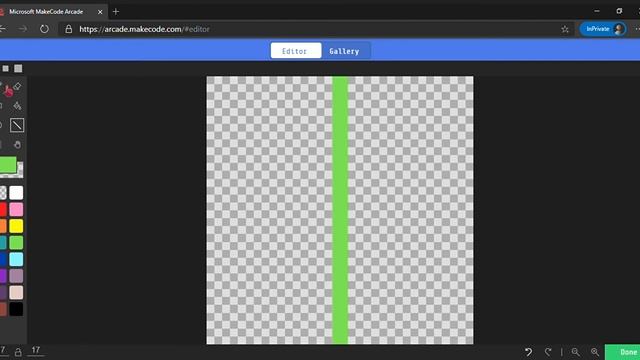The image size is (640, 360).
Task: Minimize the browser window
Action: 597,11
